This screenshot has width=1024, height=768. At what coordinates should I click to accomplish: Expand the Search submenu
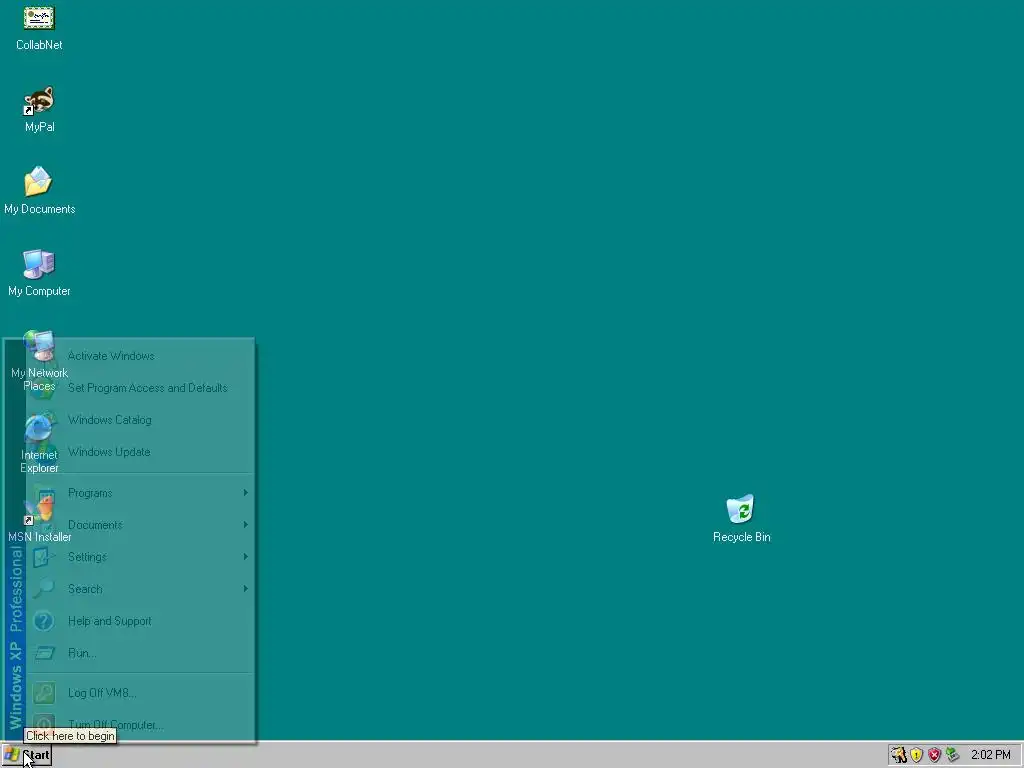[140, 589]
